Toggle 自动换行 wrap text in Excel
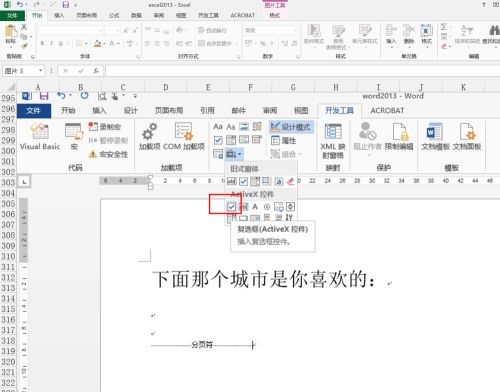Screen dimensions: 500x392 click(213, 30)
